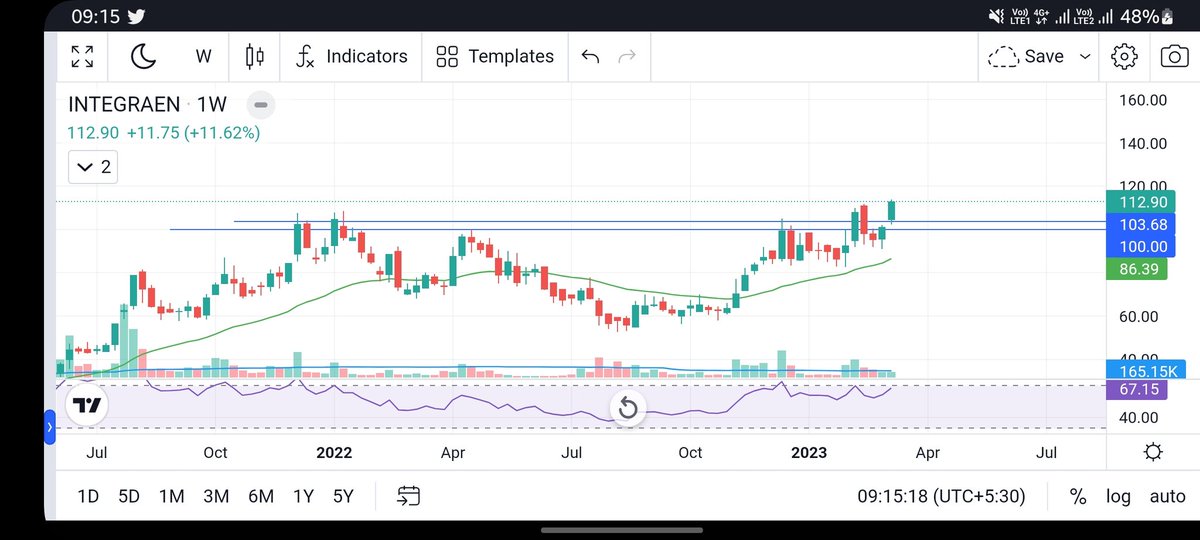Viewport: 1200px width, 540px height.
Task: Select 3M time range
Action: pos(216,496)
